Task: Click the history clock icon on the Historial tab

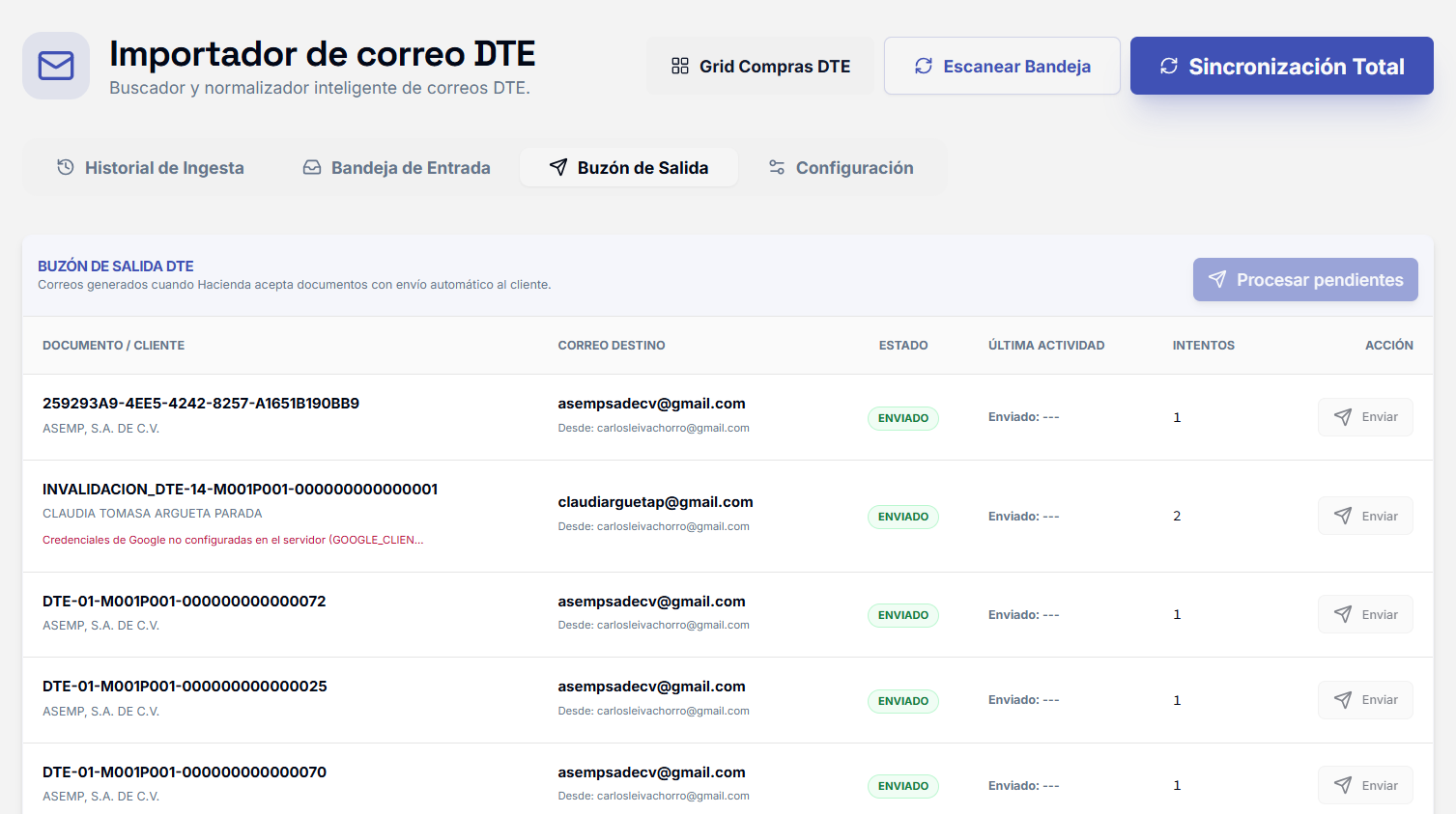Action: 66,167
